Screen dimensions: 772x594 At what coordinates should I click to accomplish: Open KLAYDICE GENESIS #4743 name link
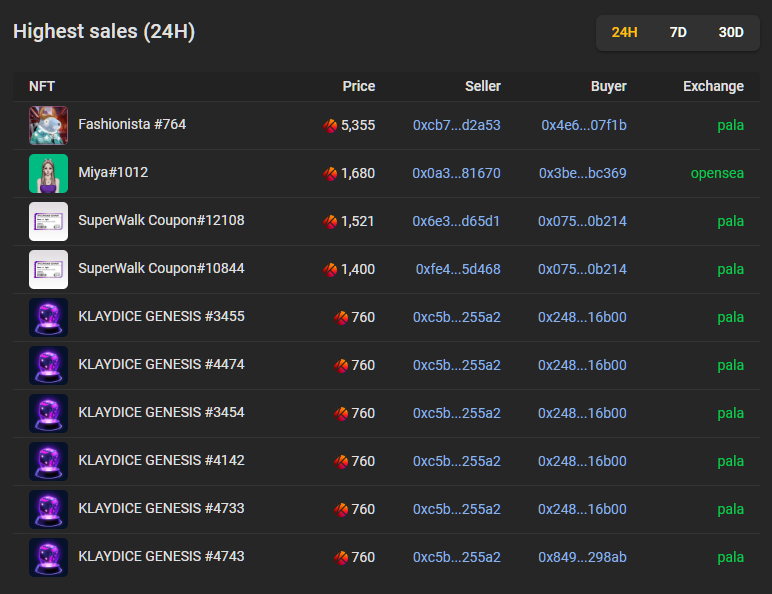[x=161, y=557]
